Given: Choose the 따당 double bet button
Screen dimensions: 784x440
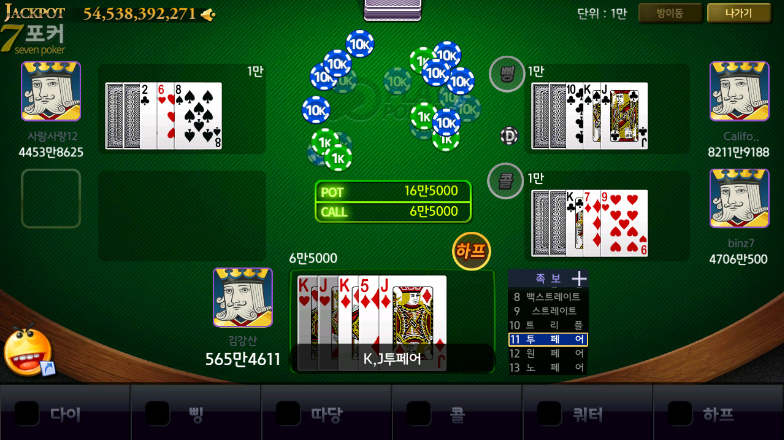Looking at the screenshot, I should pos(326,413).
